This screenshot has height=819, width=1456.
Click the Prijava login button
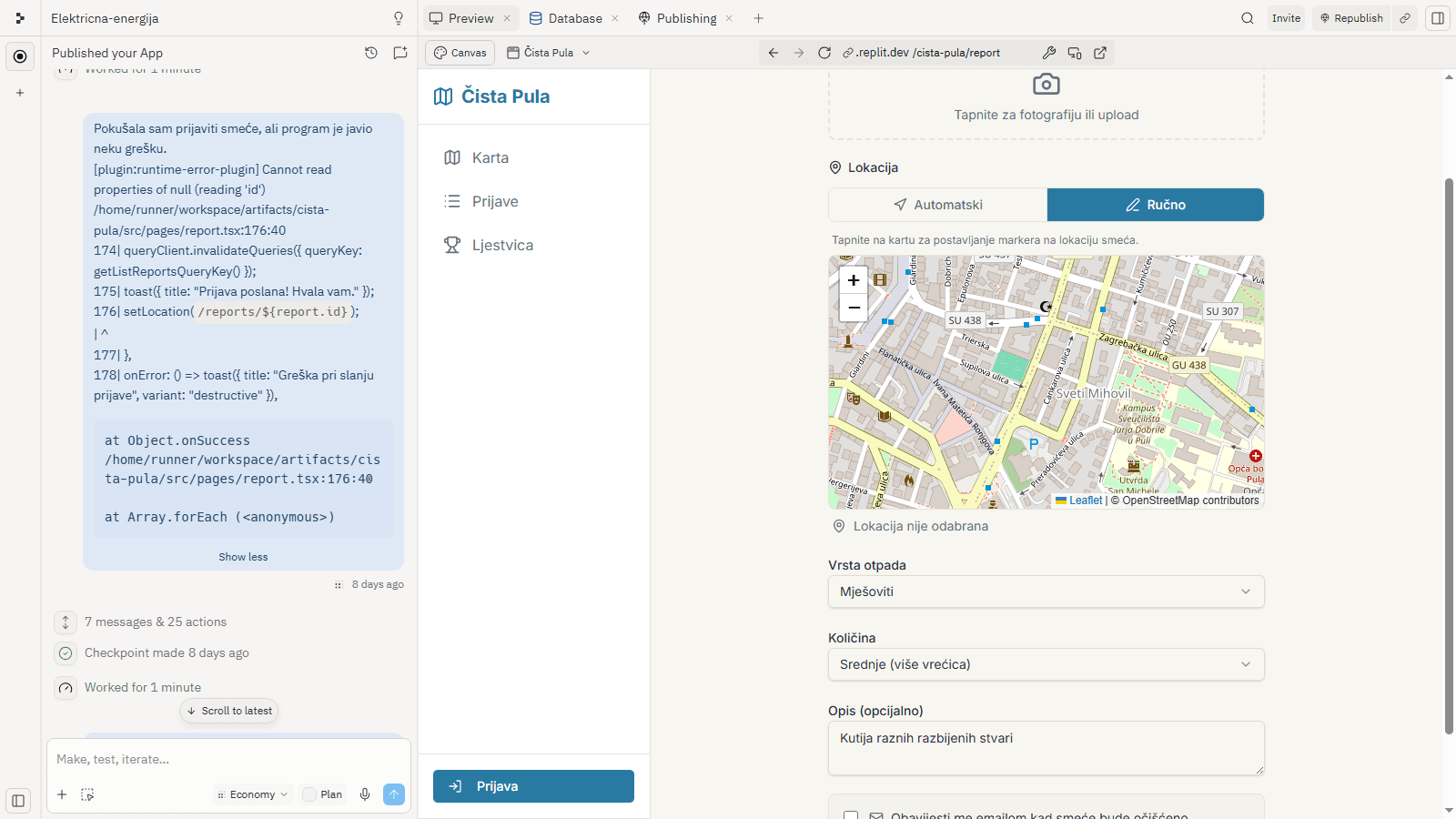point(533,786)
